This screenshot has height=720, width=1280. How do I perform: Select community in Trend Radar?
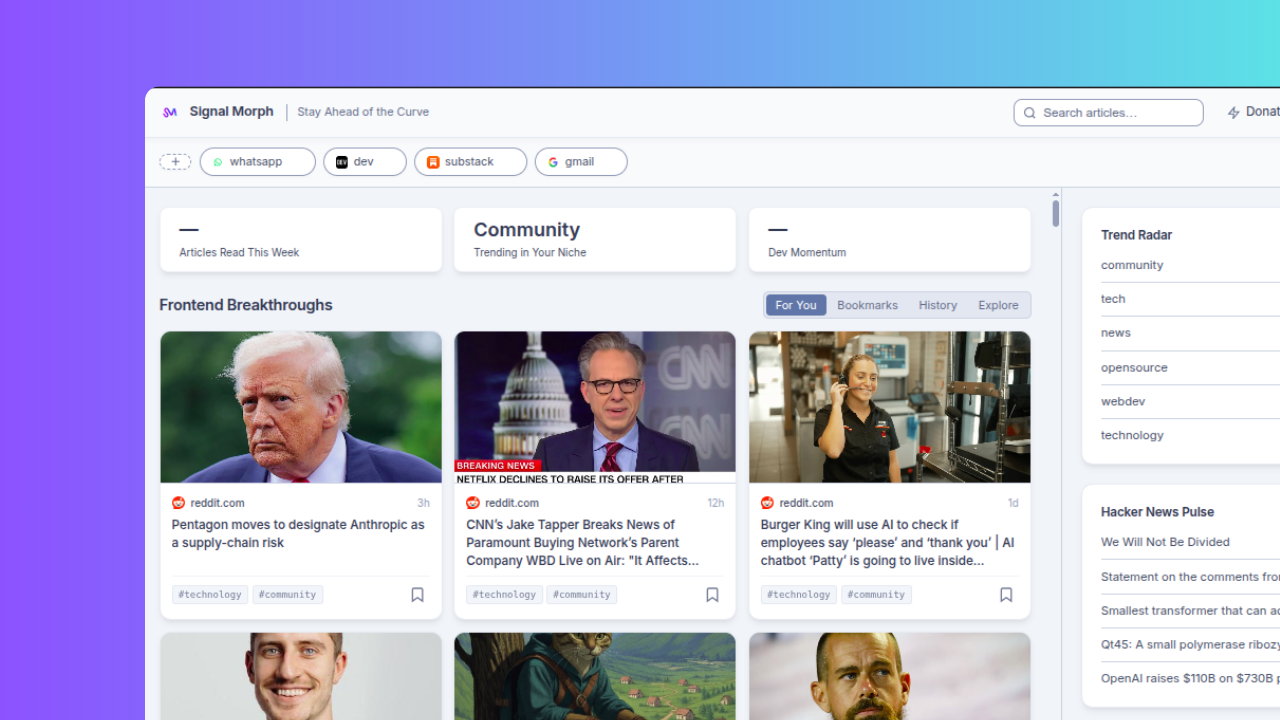coord(1132,265)
